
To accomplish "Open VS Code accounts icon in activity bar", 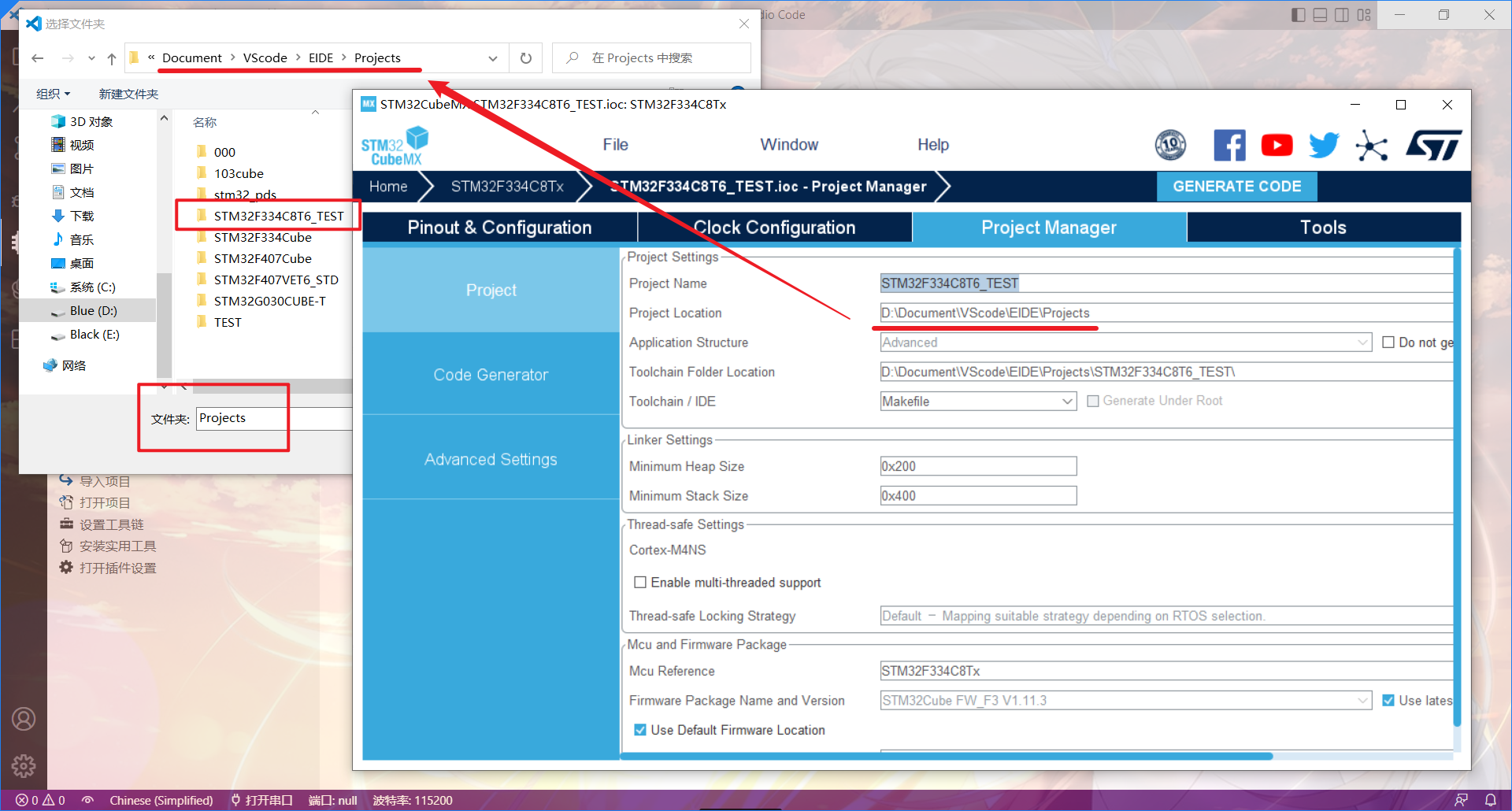I will (x=24, y=719).
